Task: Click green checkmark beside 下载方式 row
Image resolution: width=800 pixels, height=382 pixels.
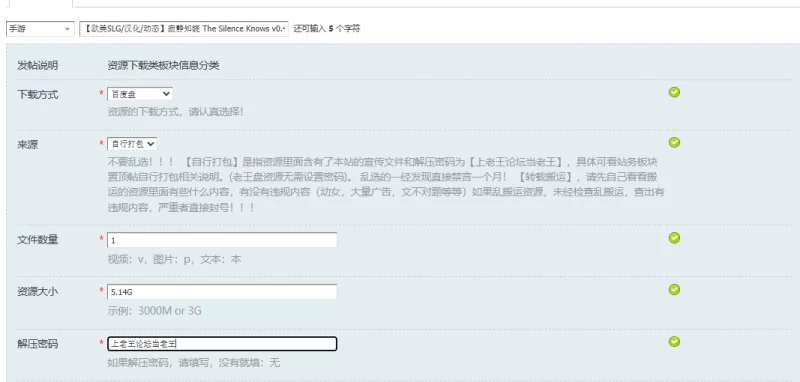Action: [x=674, y=92]
